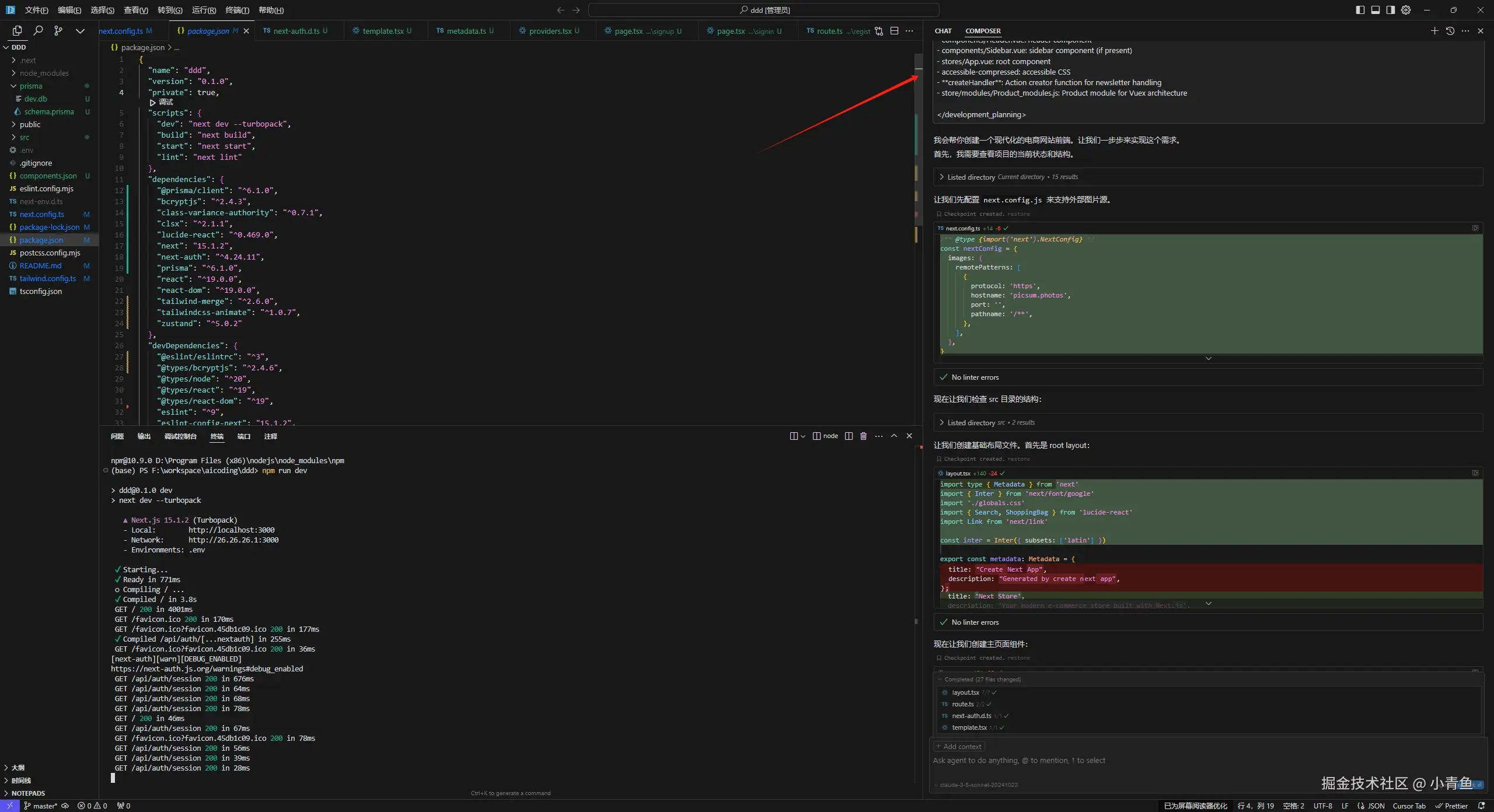The width and height of the screenshot is (1494, 812).
Task: Show composer history clock icon
Action: click(1450, 31)
